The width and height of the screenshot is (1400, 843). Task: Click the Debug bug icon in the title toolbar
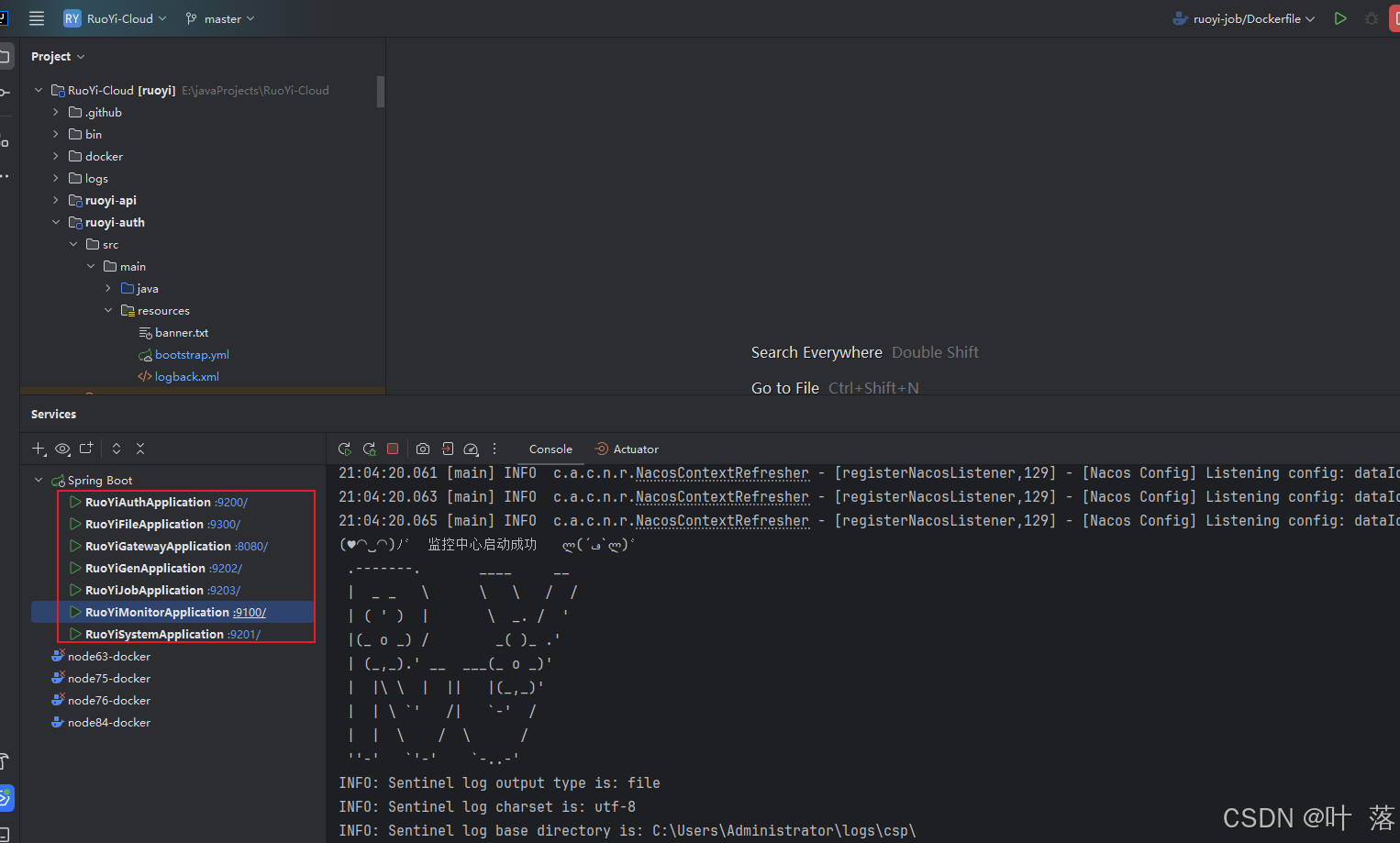(x=1372, y=18)
